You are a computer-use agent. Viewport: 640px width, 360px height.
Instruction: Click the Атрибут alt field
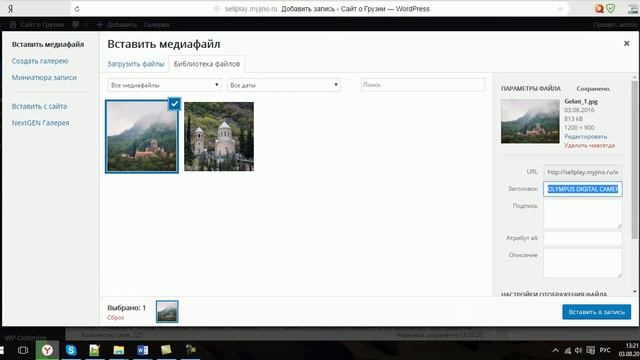(582, 238)
